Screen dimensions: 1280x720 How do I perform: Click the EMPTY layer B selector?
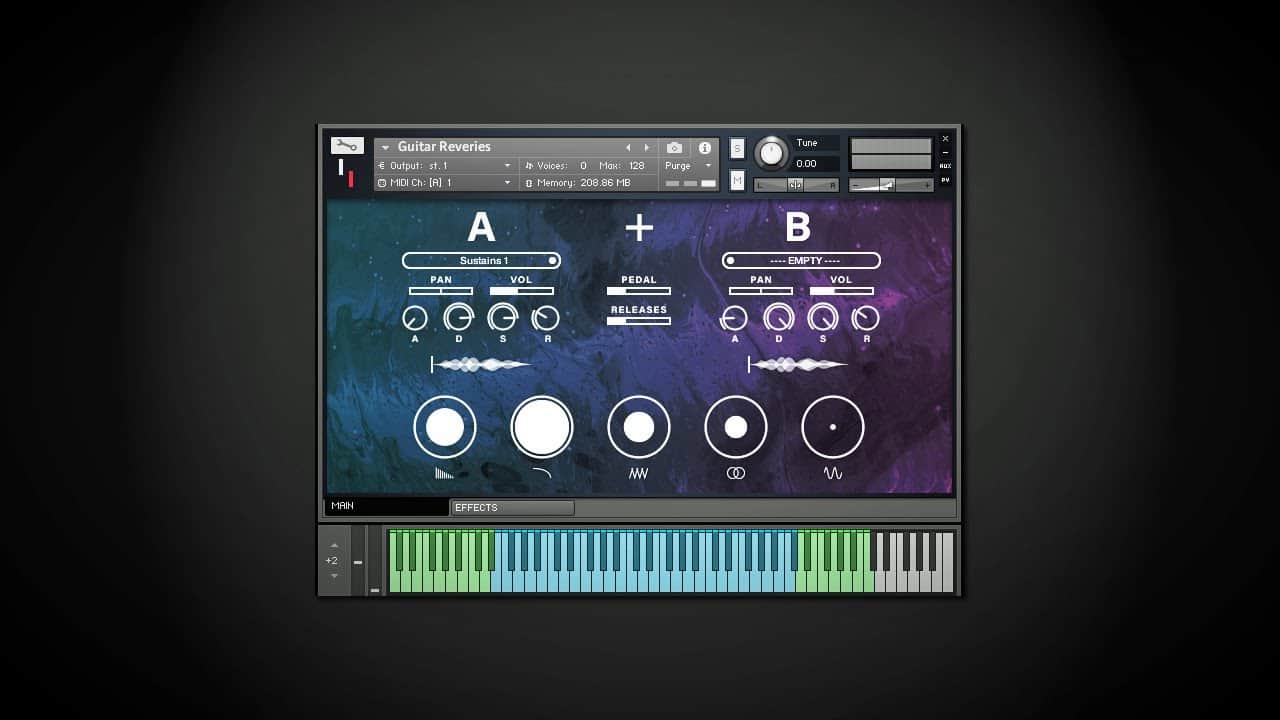pos(801,261)
